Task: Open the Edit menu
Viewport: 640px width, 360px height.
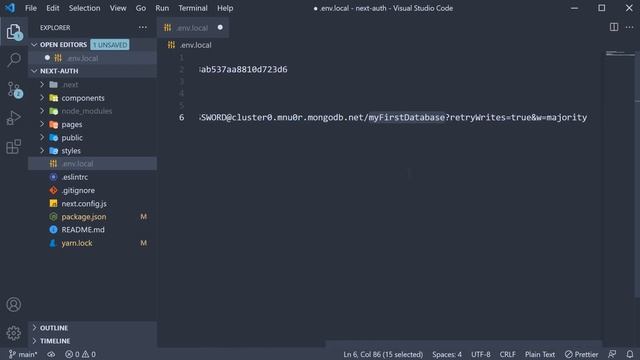Action: (x=53, y=8)
